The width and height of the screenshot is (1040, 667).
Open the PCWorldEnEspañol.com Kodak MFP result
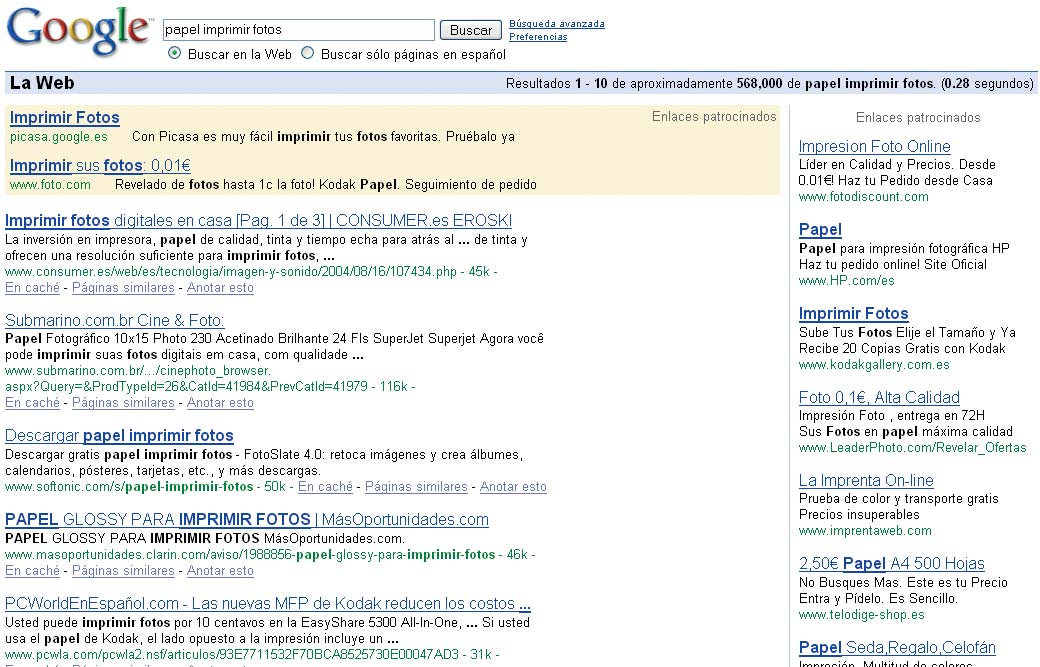point(267,603)
